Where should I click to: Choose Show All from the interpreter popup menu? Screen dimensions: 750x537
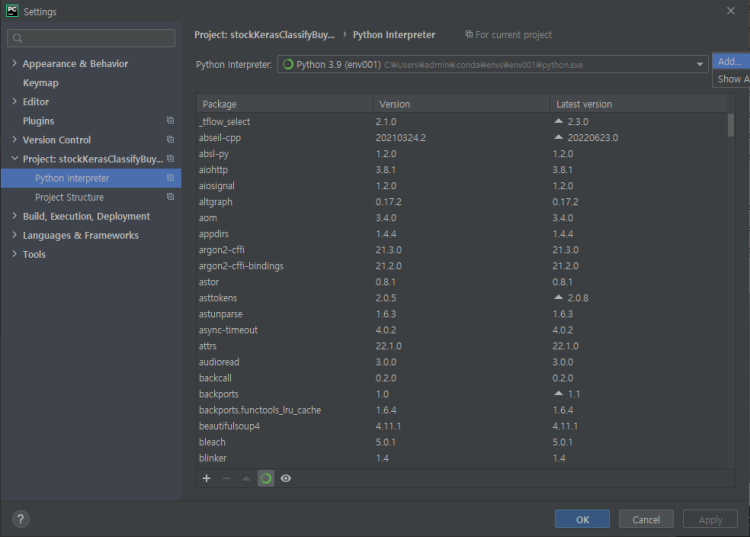731,79
